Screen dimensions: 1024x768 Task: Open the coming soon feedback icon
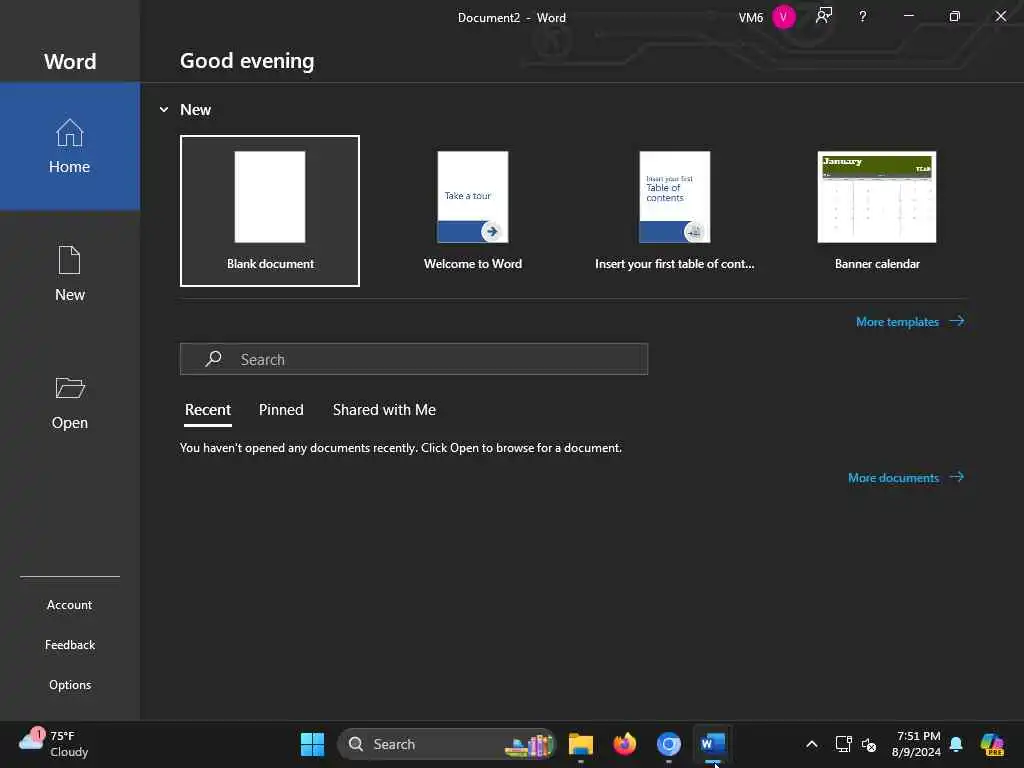[824, 16]
